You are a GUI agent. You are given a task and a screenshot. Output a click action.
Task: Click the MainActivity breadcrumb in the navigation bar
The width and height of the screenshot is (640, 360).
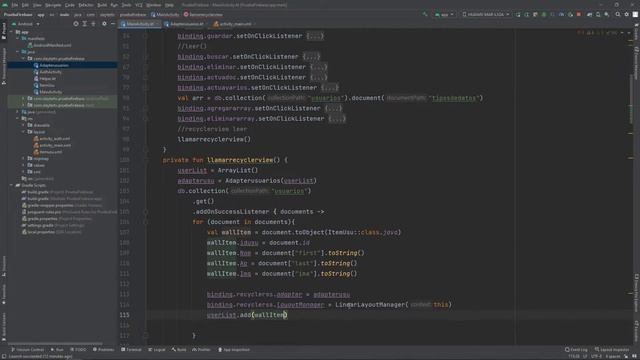coord(165,15)
